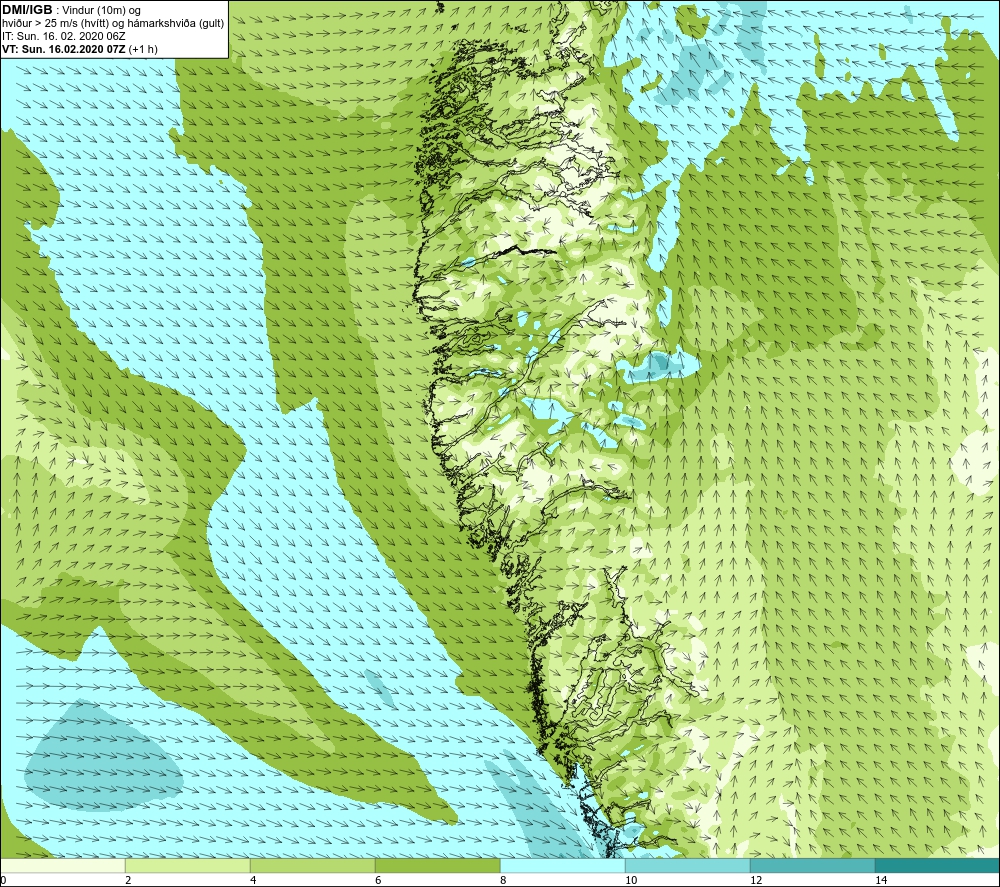Click the 0-2 m/s pale legend color
Viewport: 1000px width, 887px height.
(62, 865)
